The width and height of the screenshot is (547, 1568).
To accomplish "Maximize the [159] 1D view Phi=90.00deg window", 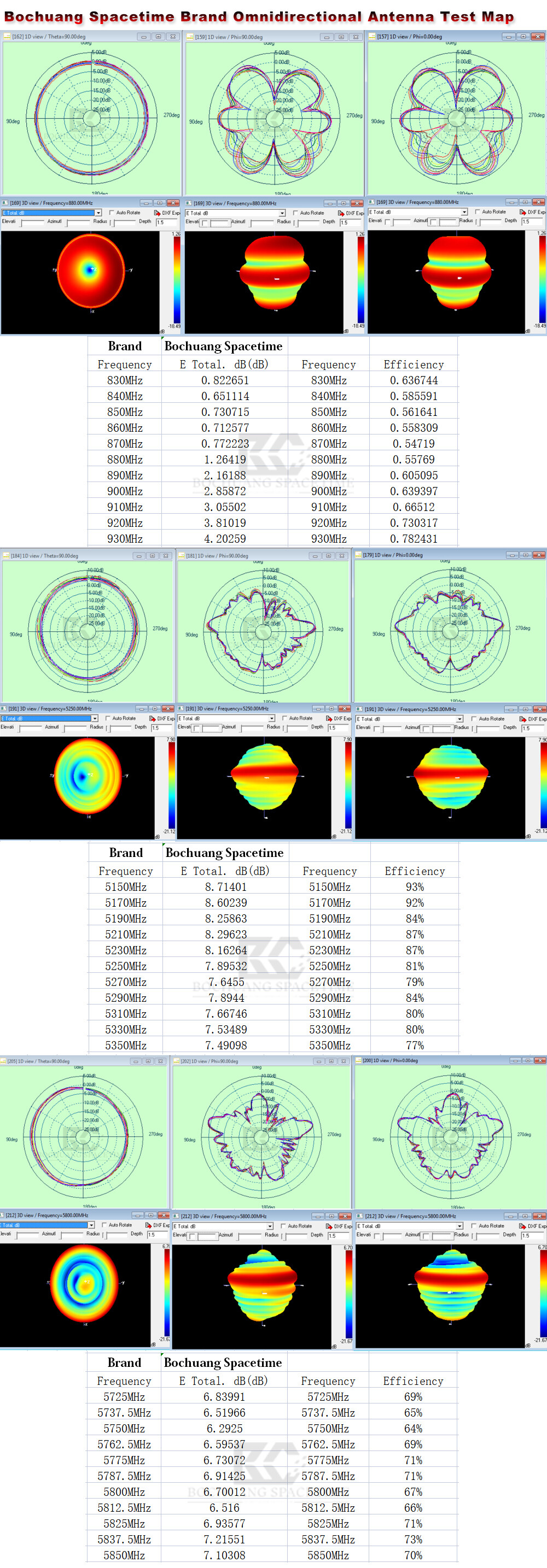I will (341, 37).
